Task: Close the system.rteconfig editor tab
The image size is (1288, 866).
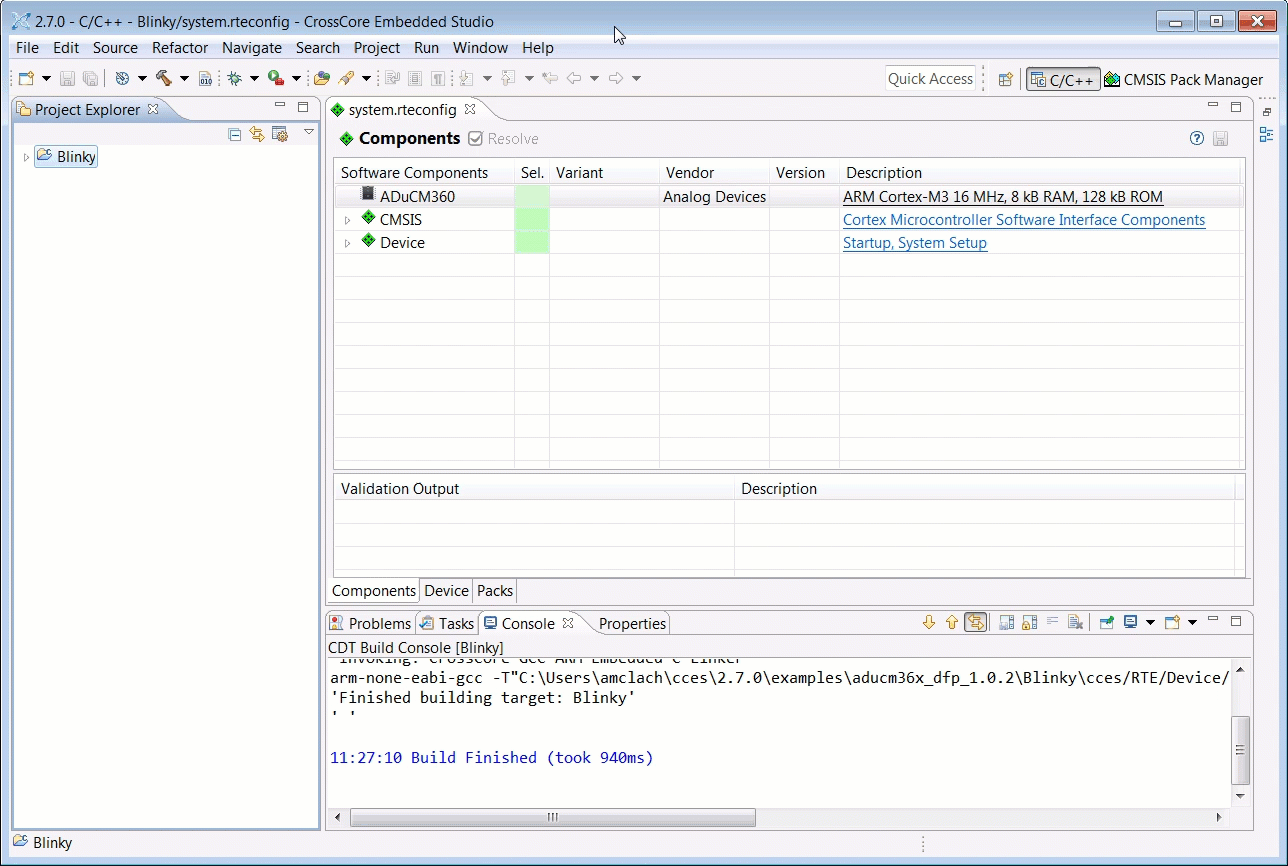Action: coord(470,109)
